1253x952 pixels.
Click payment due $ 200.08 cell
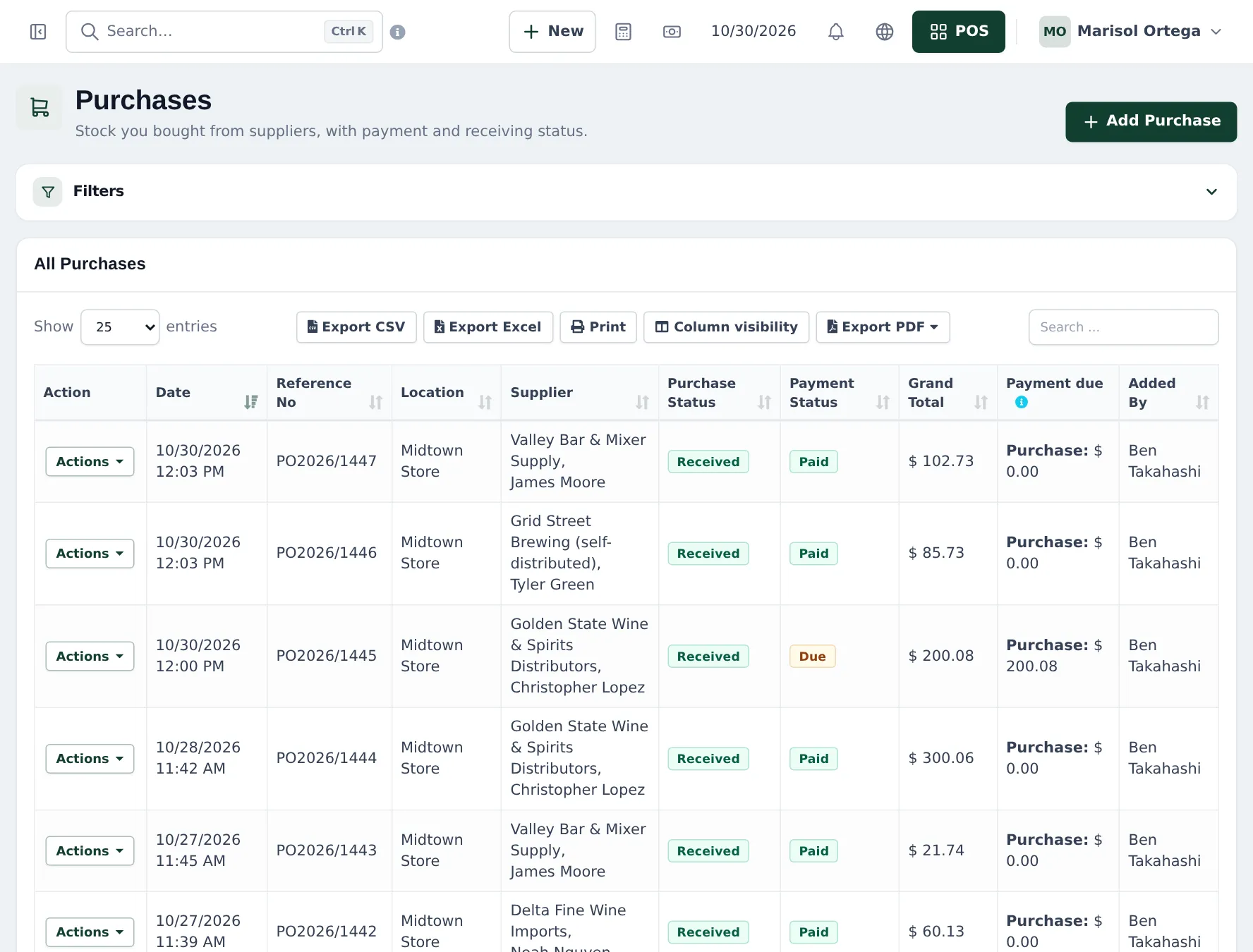click(1057, 656)
